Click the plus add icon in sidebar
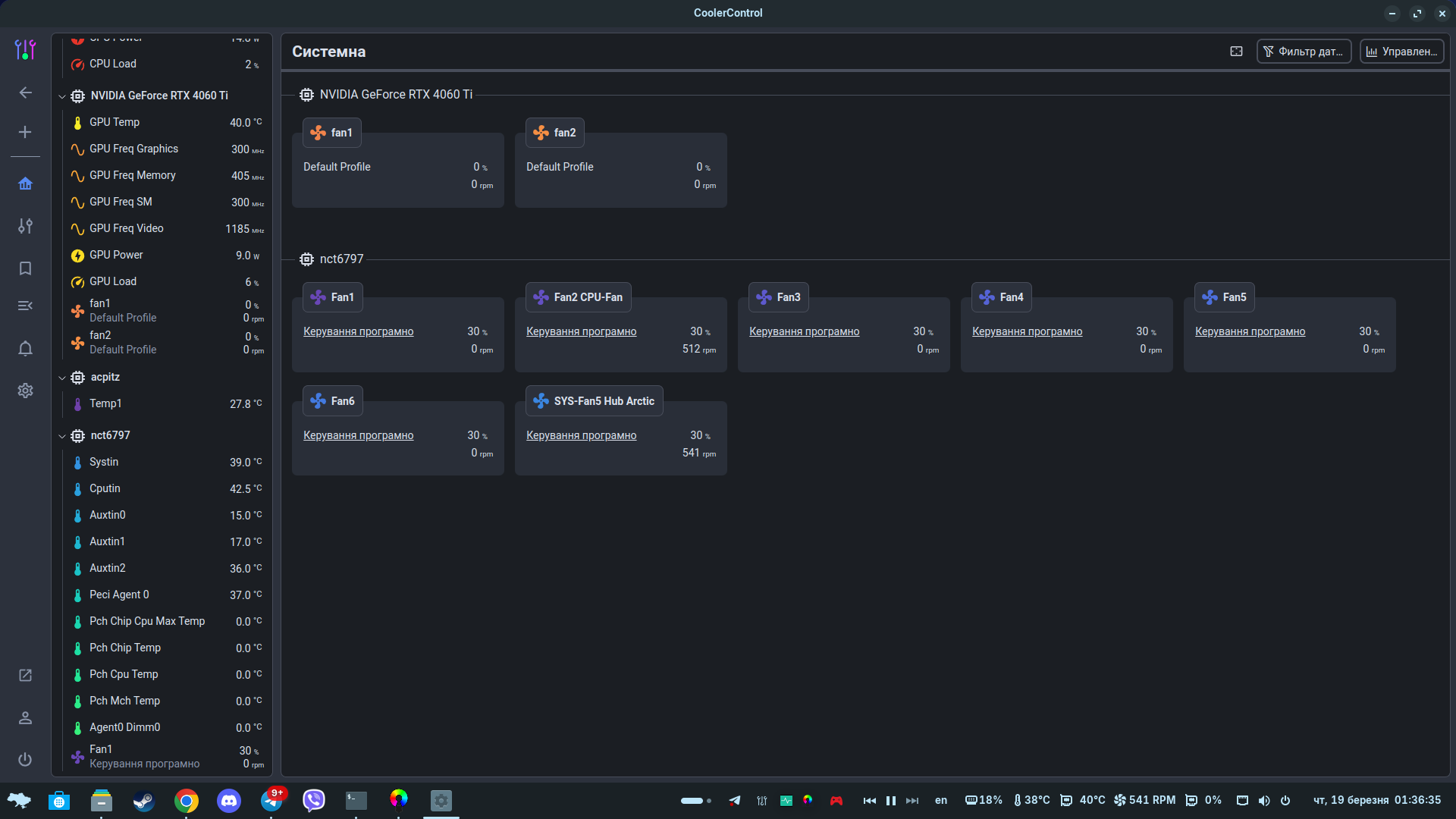This screenshot has height=819, width=1456. (x=25, y=132)
